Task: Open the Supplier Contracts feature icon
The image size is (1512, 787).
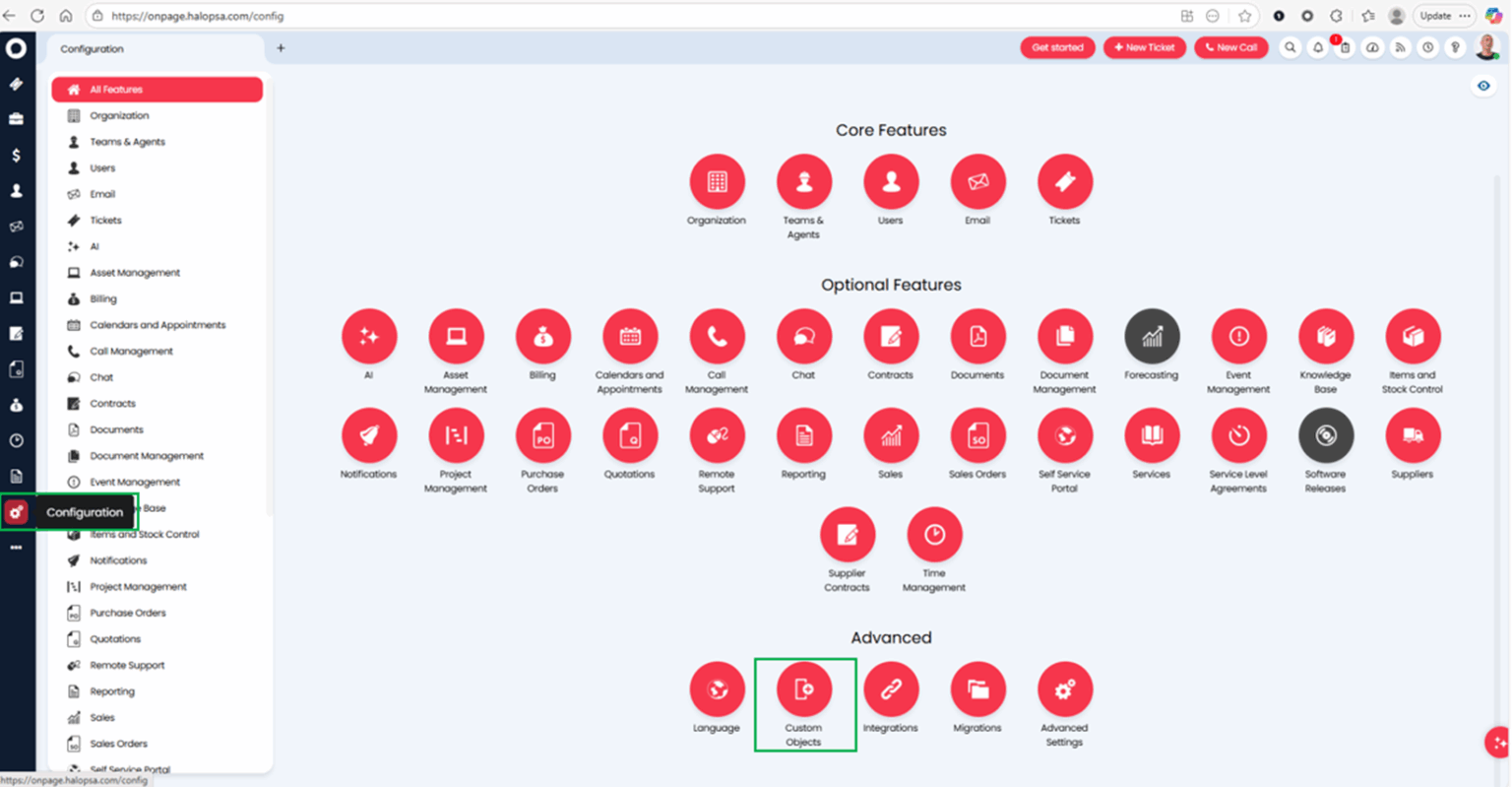Action: [847, 534]
